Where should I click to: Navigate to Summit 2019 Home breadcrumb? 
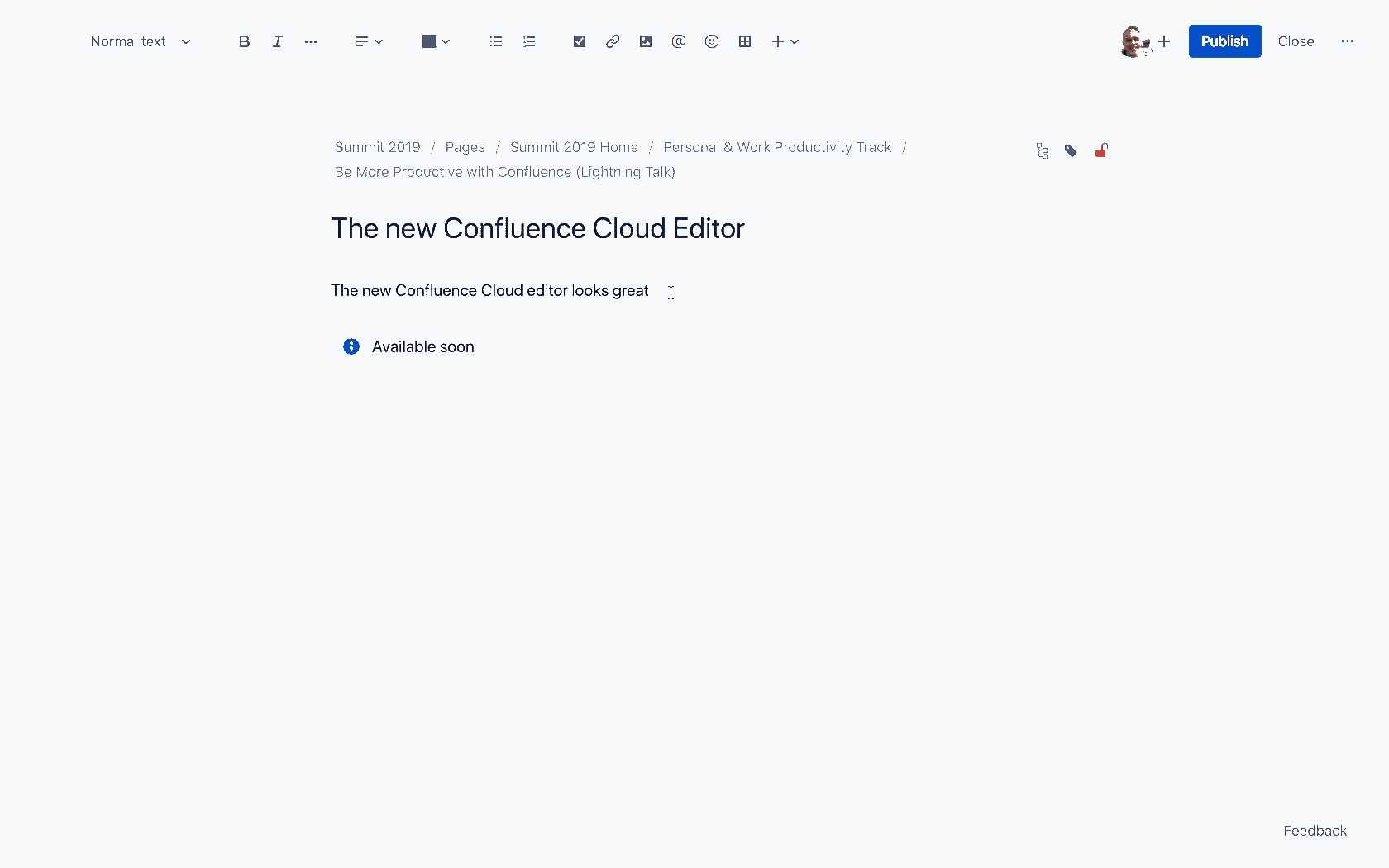(x=574, y=147)
